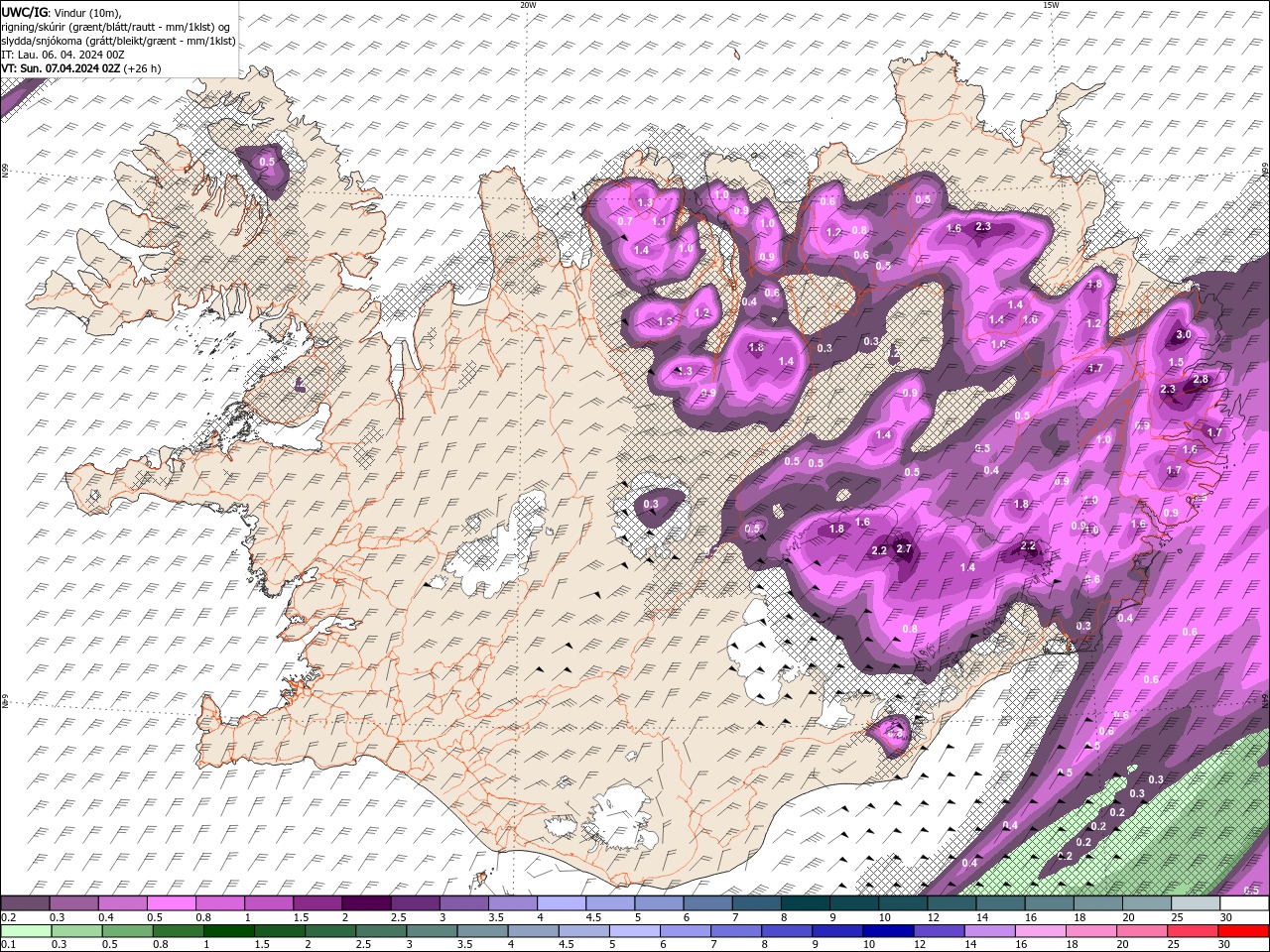The image size is (1270, 952).
Task: Select the lilac rain legend swatch labeled 14
Action: click(988, 930)
